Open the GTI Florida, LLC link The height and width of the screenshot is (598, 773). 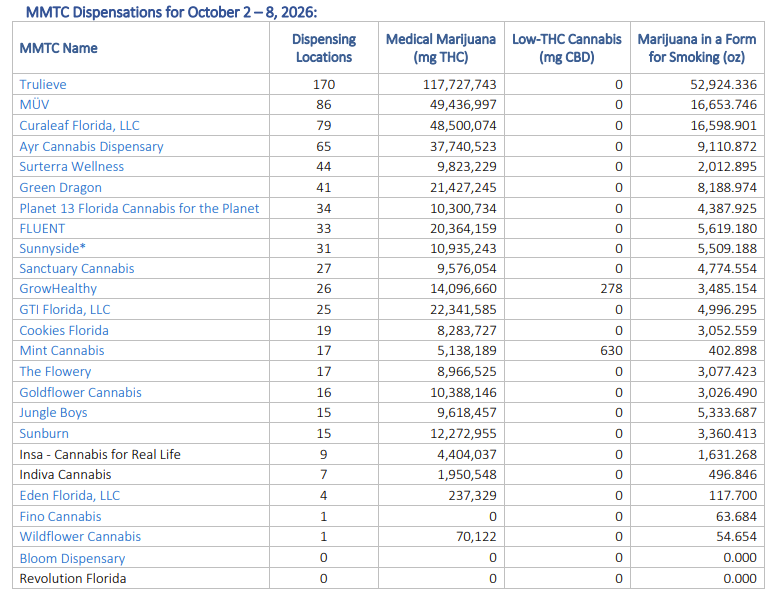65,310
